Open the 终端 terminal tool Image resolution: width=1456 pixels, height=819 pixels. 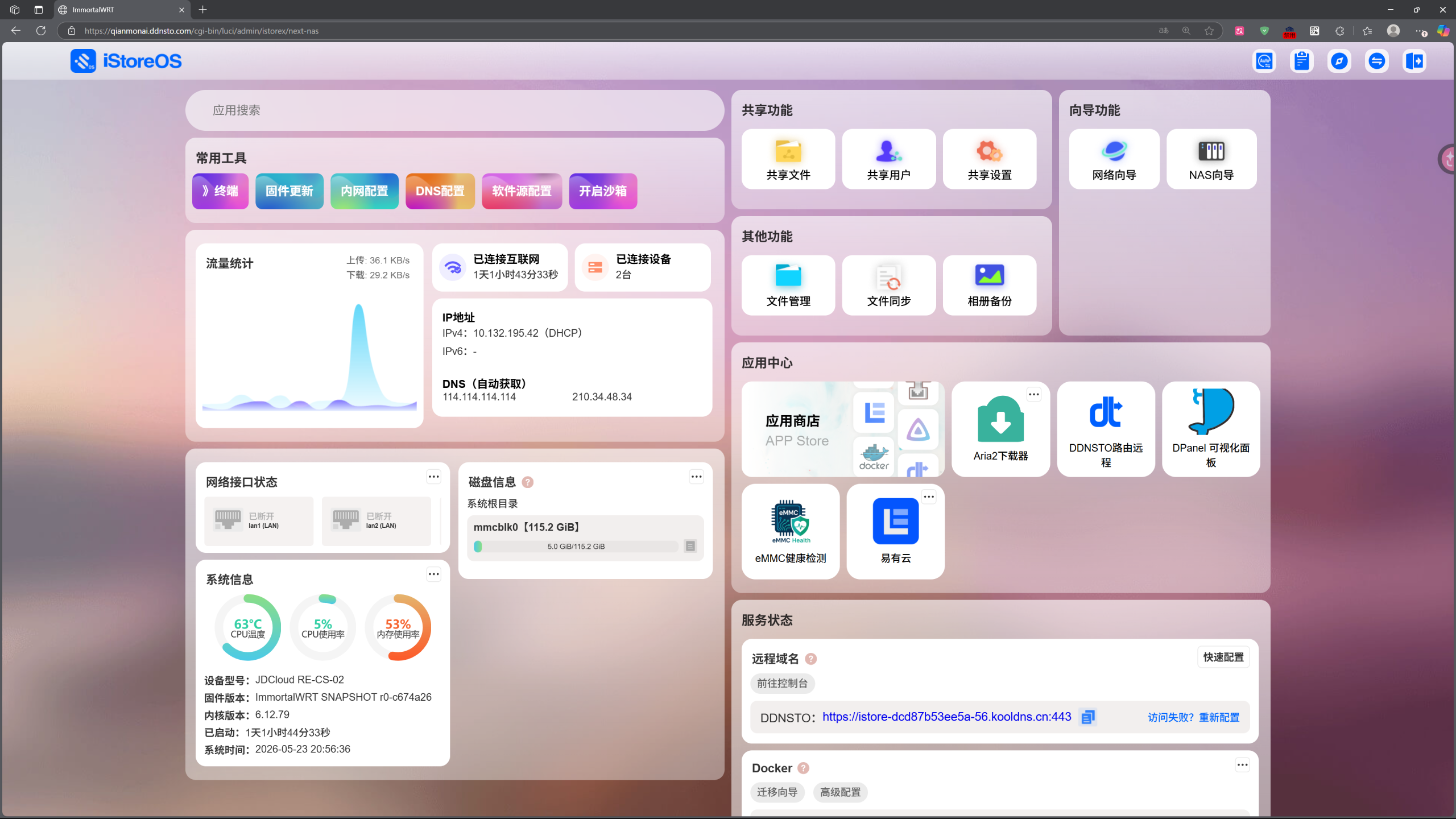pos(220,191)
